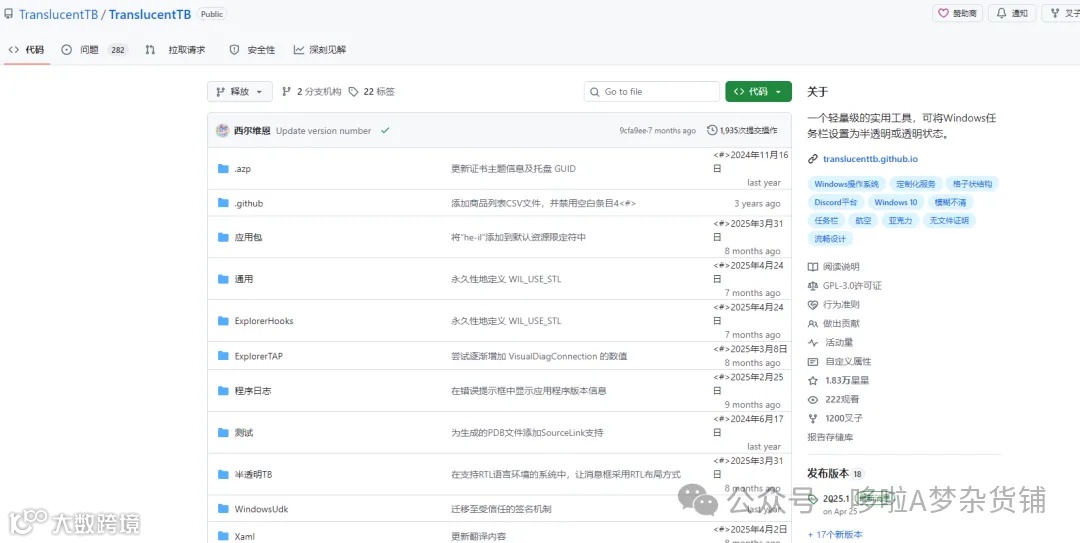Click the folder icon next to WindowsUdk
Image resolution: width=1080 pixels, height=543 pixels.
click(223, 509)
